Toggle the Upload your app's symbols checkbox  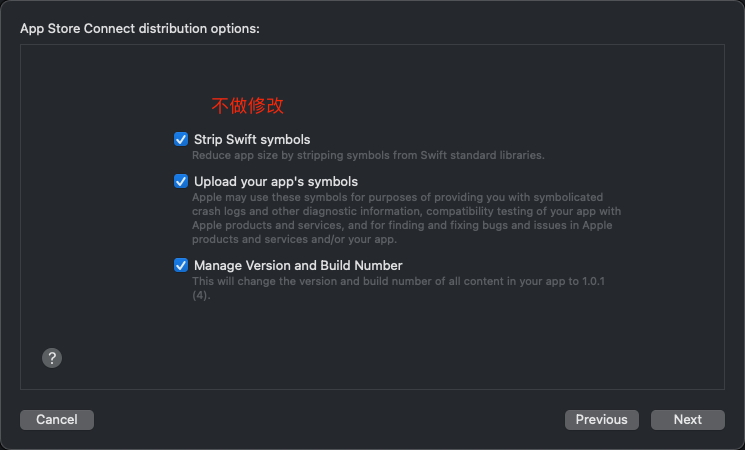[181, 181]
